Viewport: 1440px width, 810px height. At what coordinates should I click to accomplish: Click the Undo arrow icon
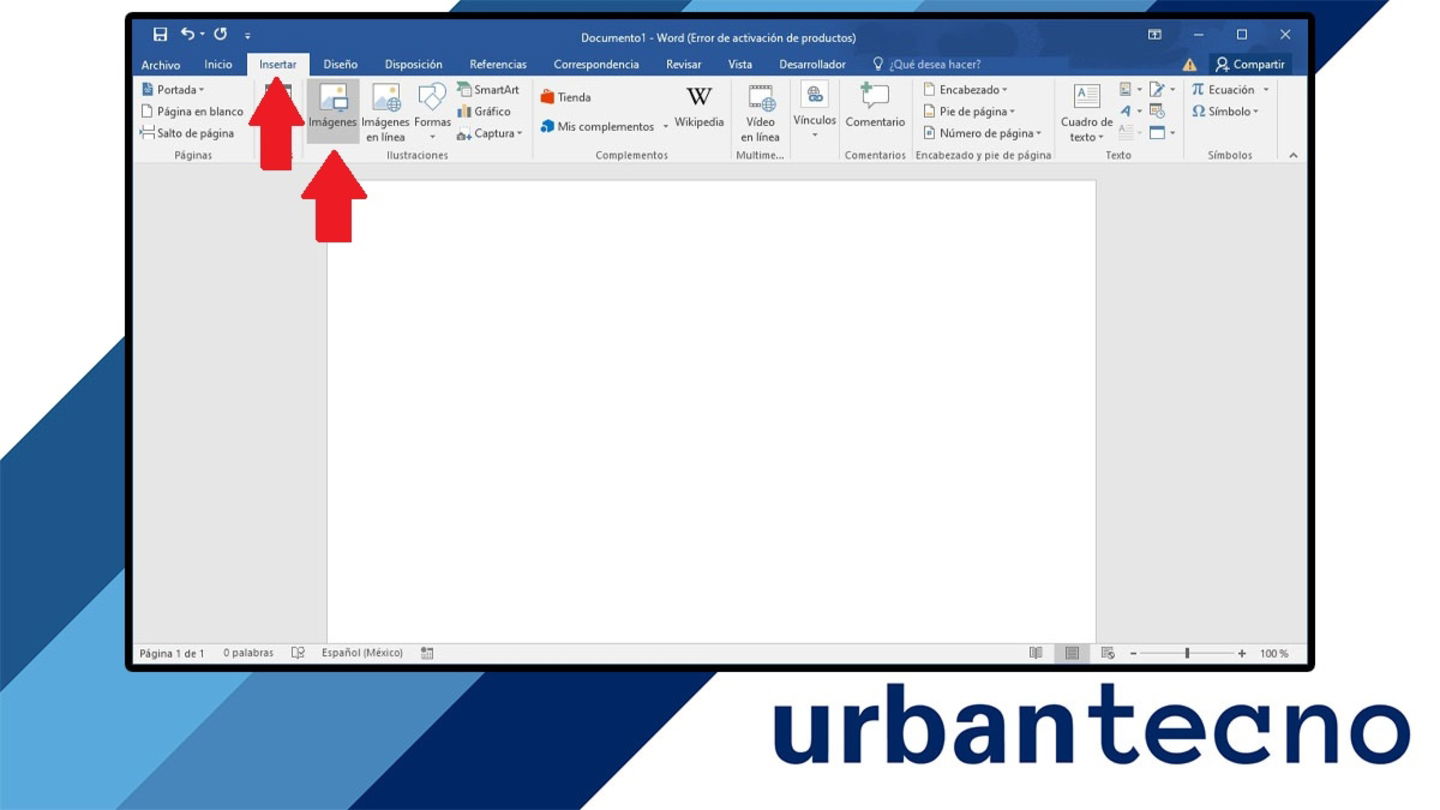[x=187, y=34]
